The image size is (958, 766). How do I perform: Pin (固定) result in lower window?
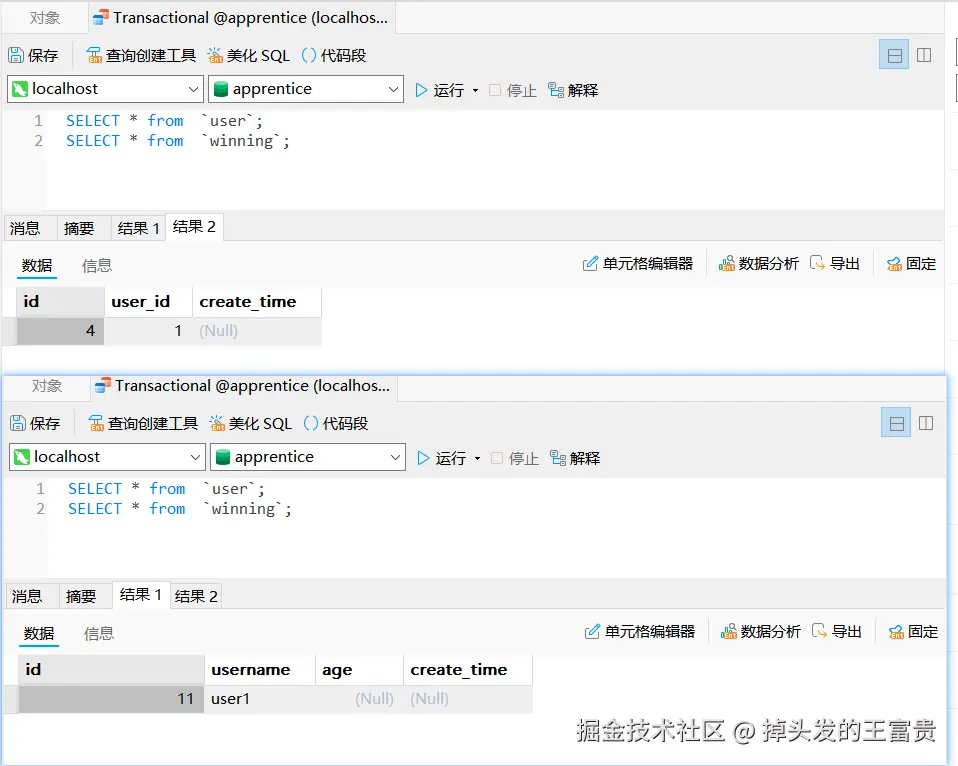click(913, 632)
